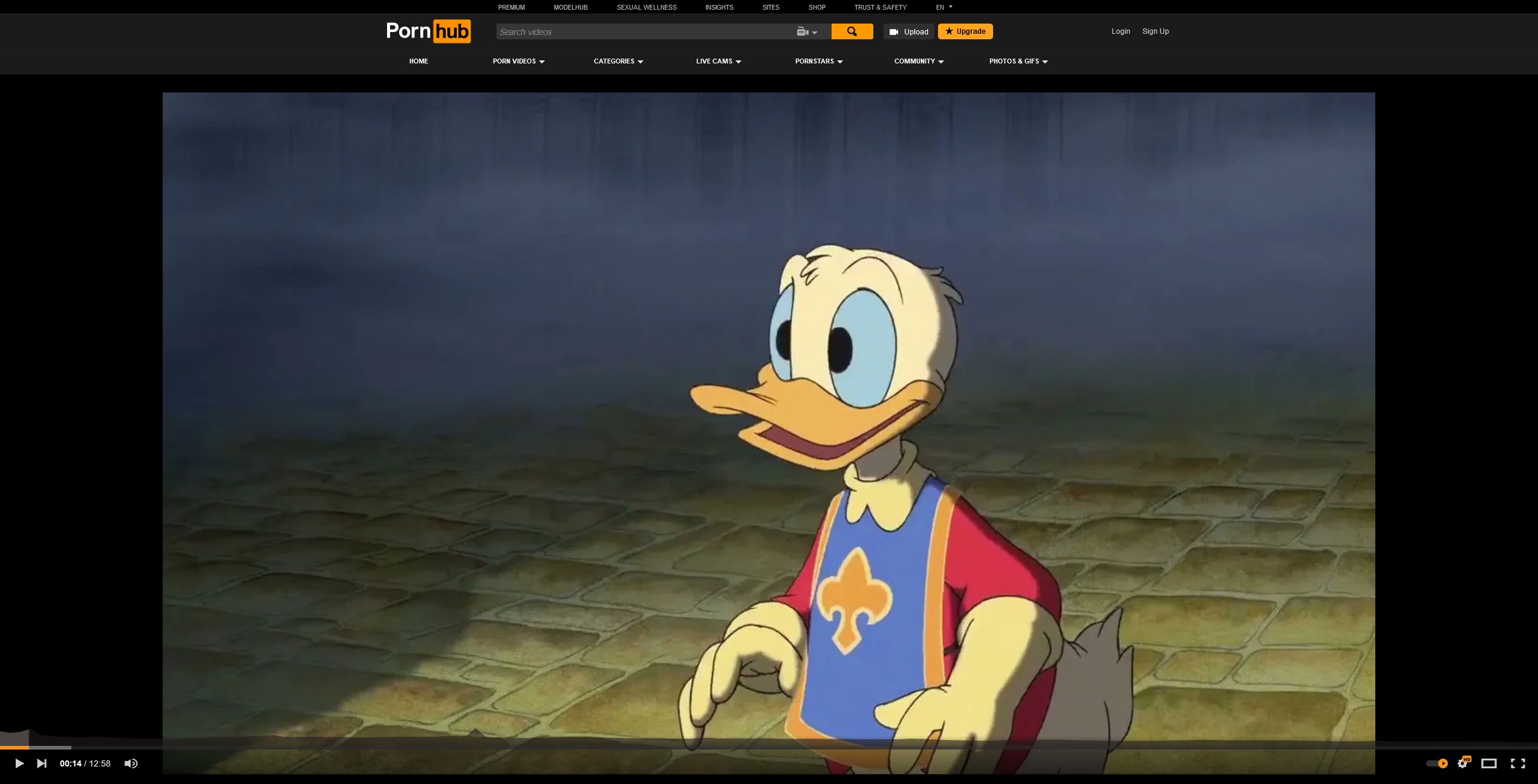The image size is (1538, 784).
Task: Click the Upgrade button
Action: tap(965, 31)
